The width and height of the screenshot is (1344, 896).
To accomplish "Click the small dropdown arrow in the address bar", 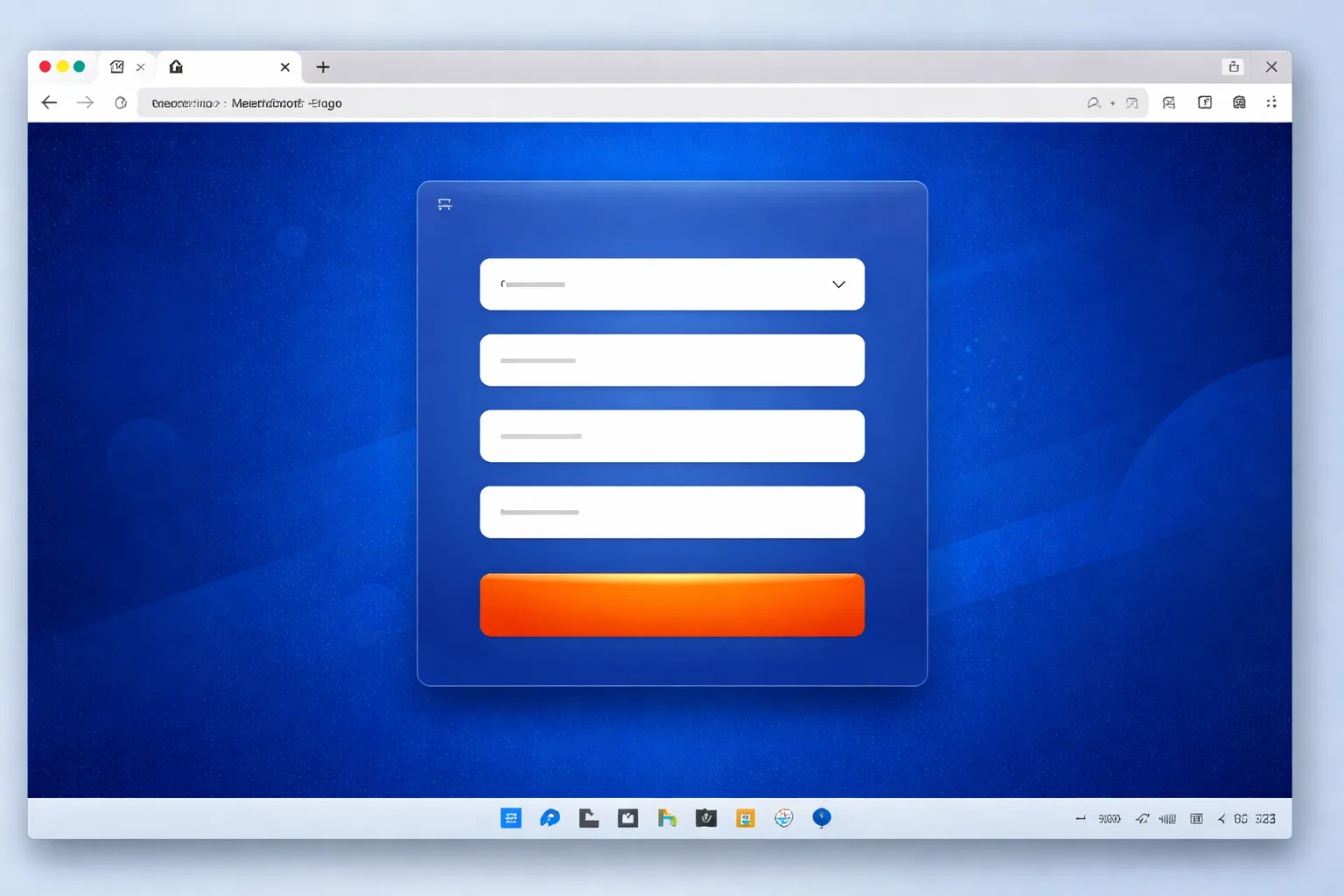I will click(1112, 103).
